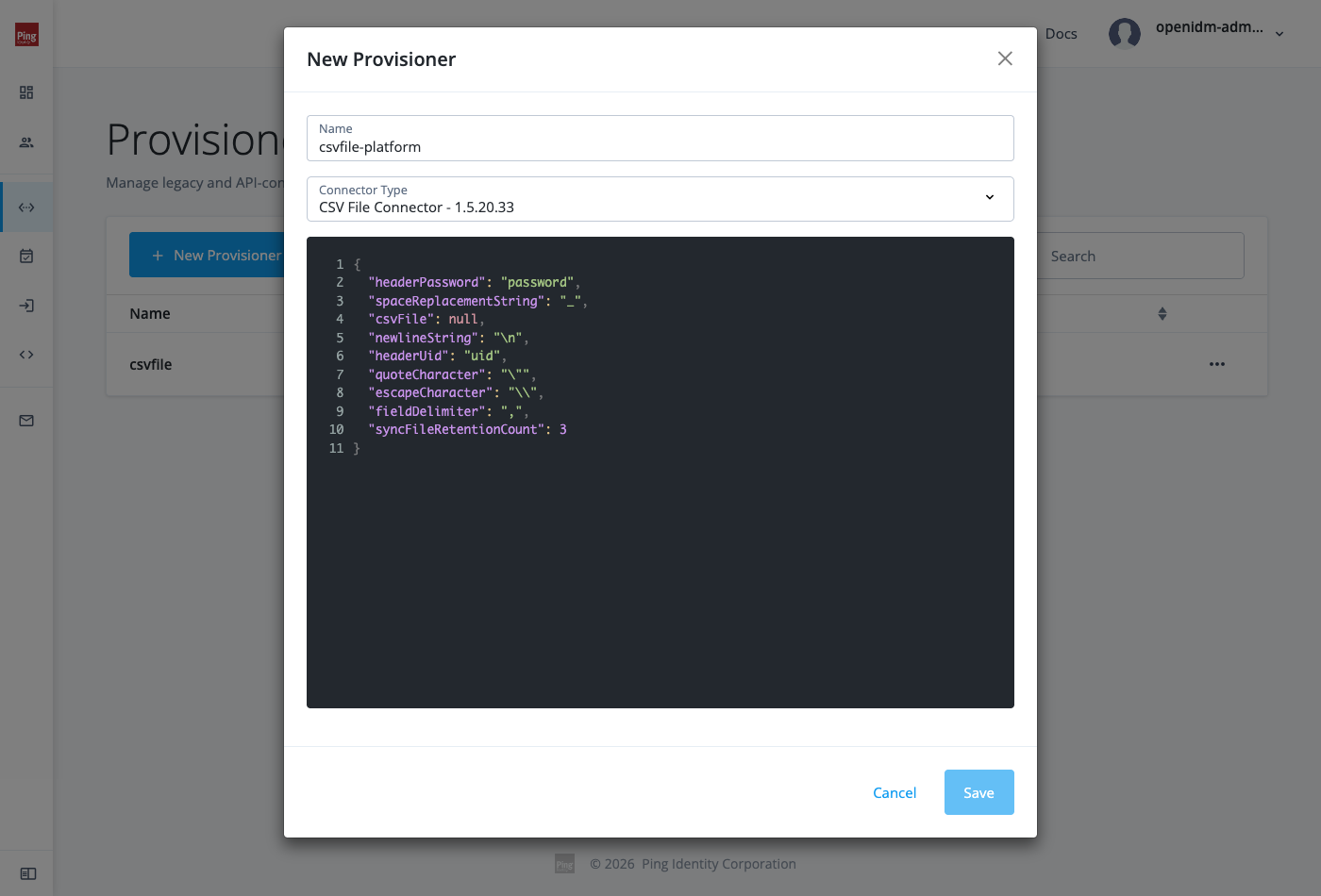This screenshot has height=896, width=1321.
Task: Open the openidm-admin account dropdown chevron
Action: 1279,34
